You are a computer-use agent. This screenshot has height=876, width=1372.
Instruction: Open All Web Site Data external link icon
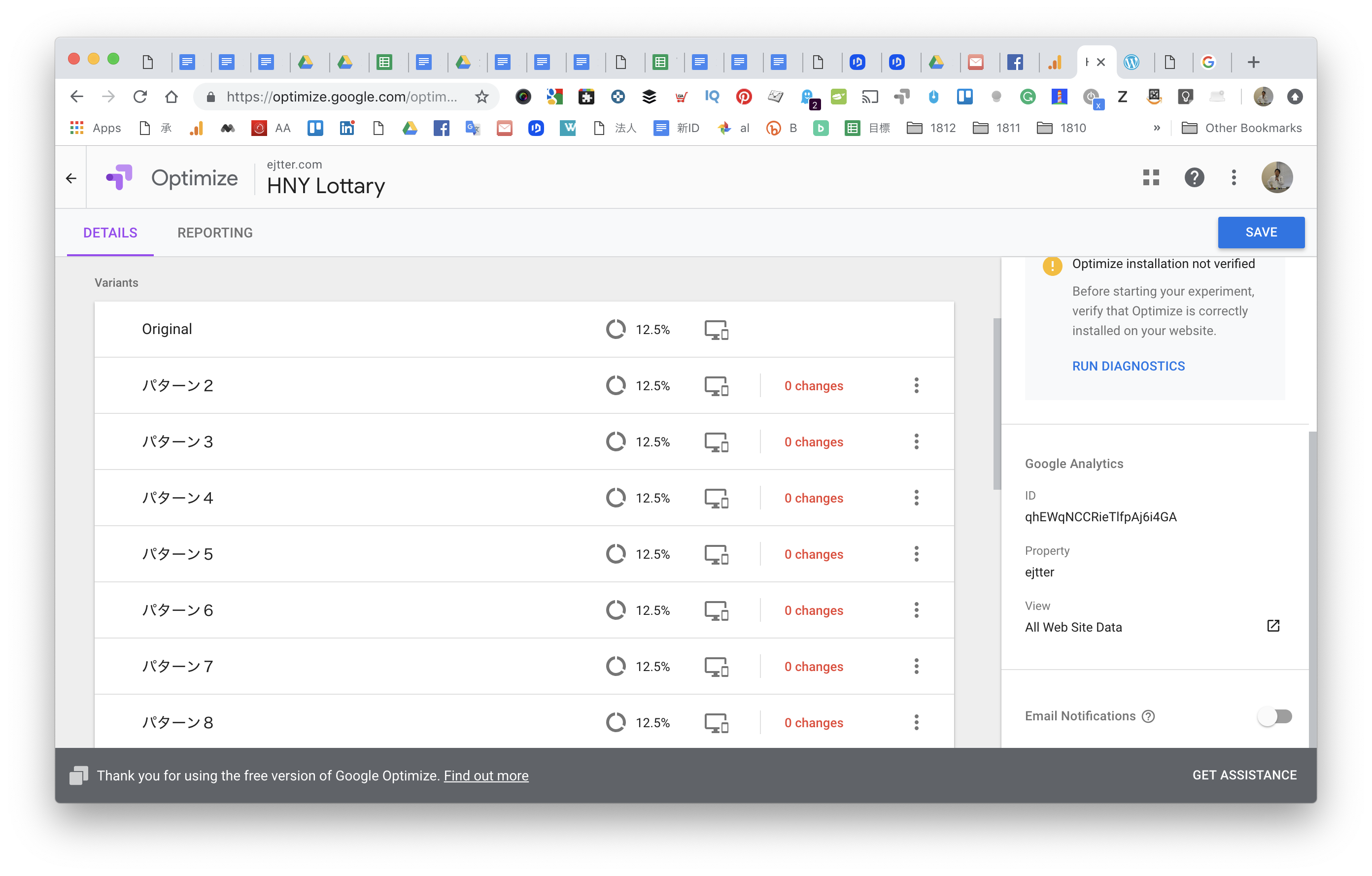tap(1273, 626)
